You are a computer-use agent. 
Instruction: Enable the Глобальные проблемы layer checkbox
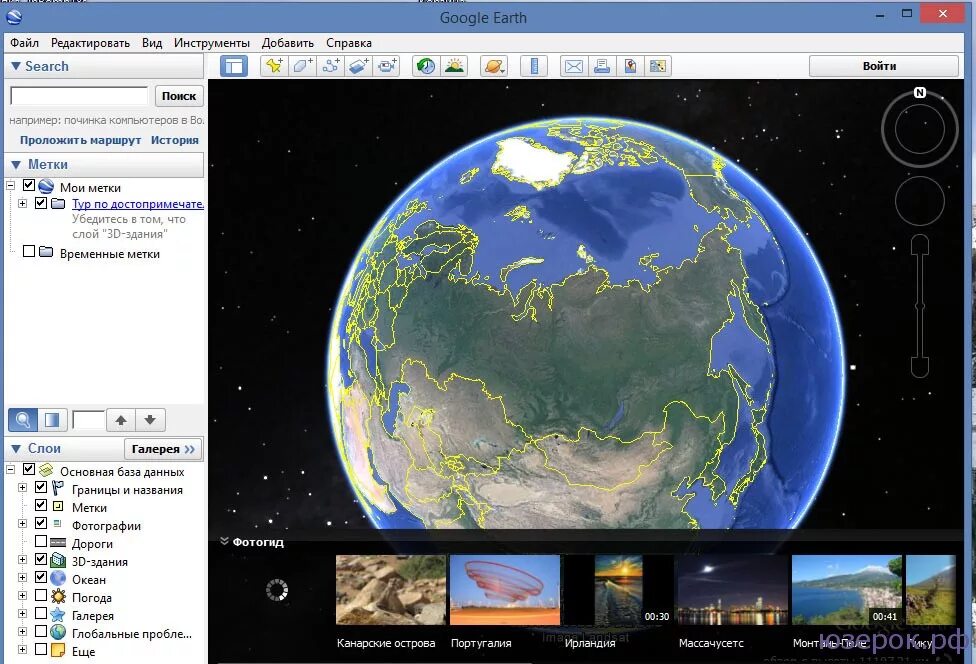coord(41,631)
